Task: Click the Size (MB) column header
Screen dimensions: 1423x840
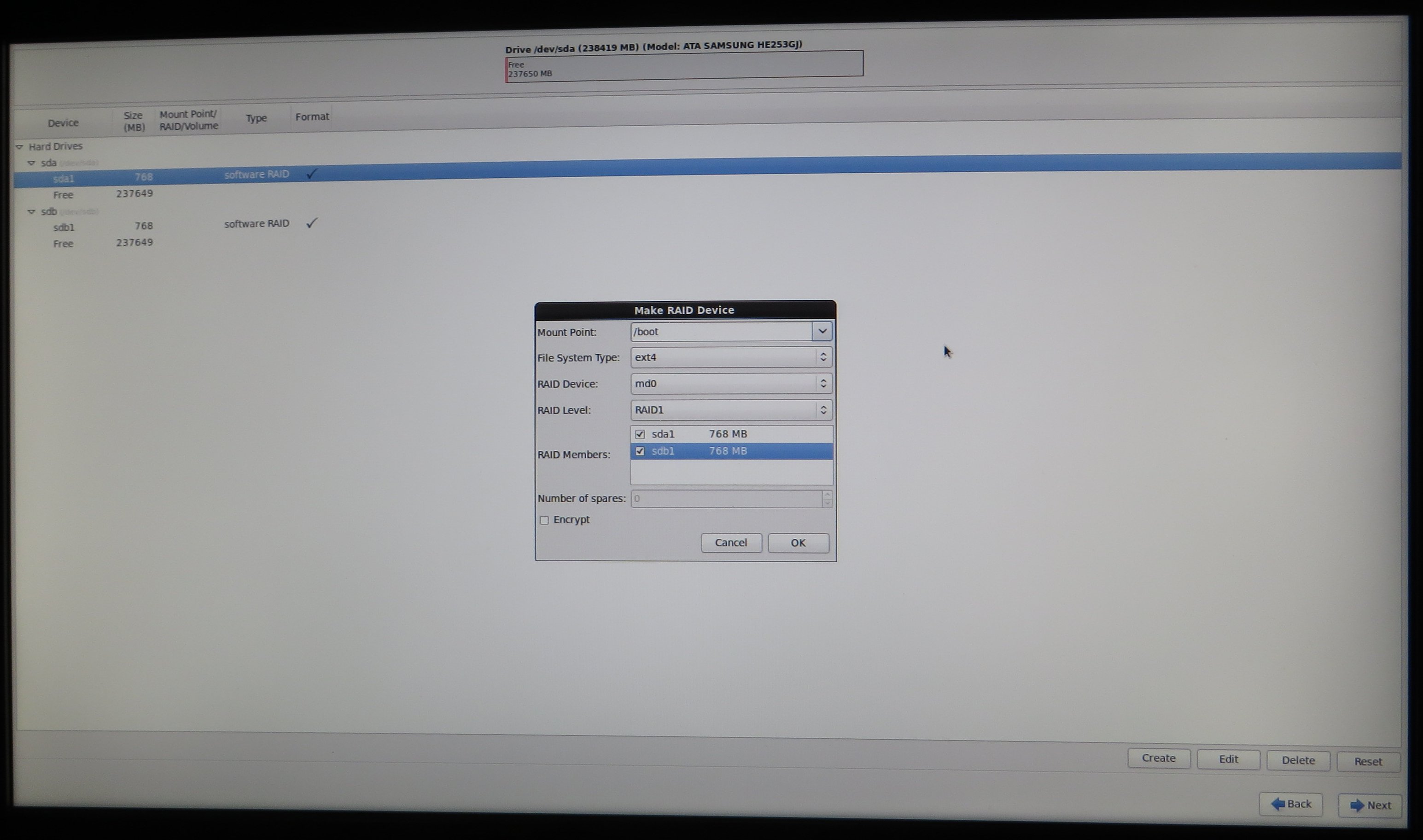Action: 134,121
